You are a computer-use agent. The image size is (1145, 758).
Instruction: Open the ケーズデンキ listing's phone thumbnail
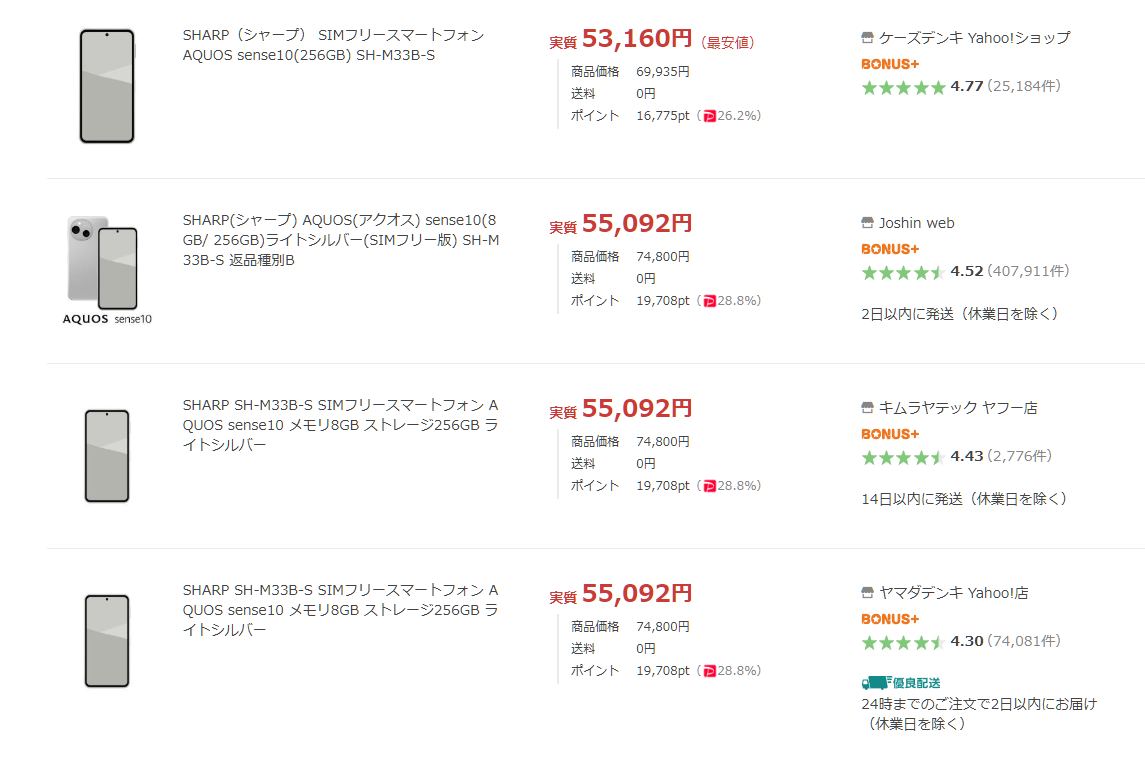coord(107,86)
